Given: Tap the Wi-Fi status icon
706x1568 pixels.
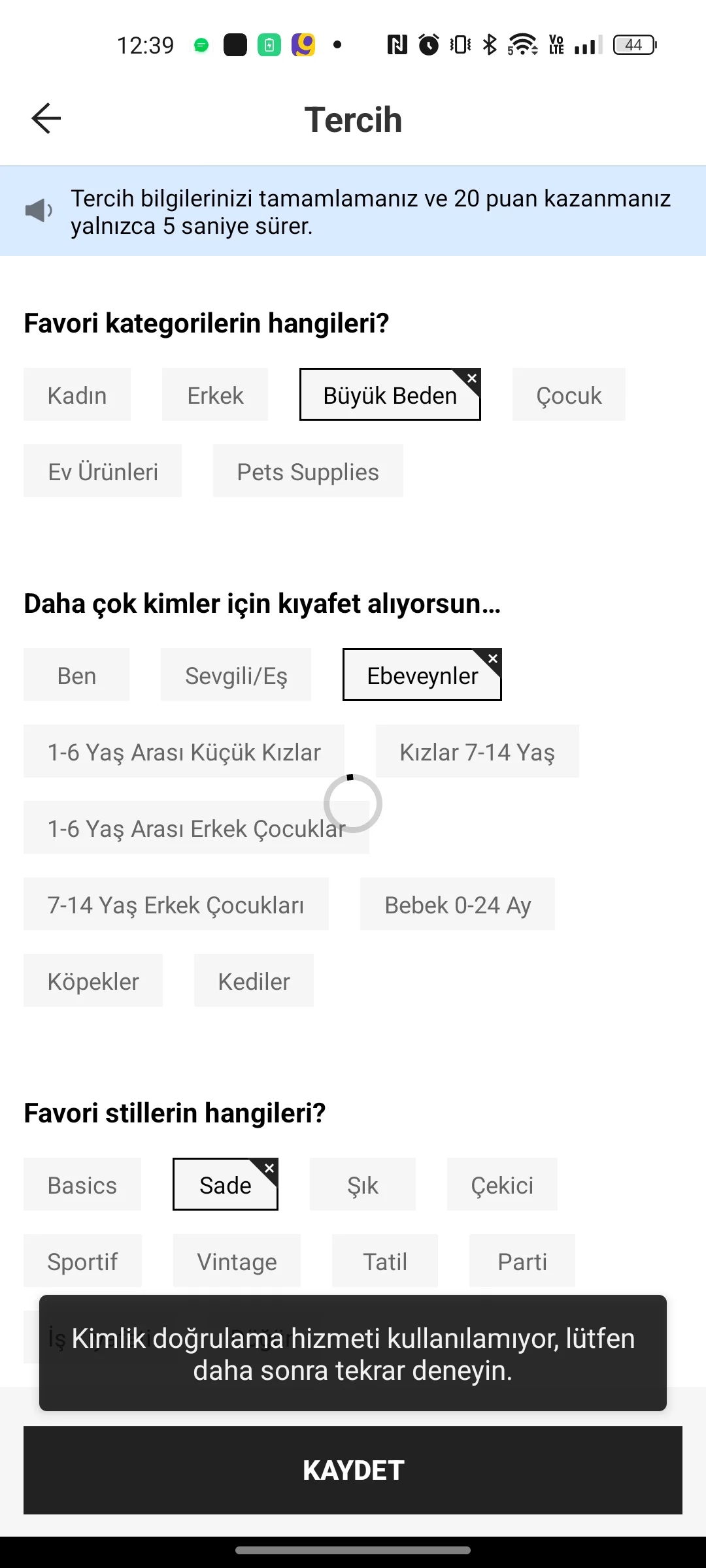Looking at the screenshot, I should click(x=522, y=44).
